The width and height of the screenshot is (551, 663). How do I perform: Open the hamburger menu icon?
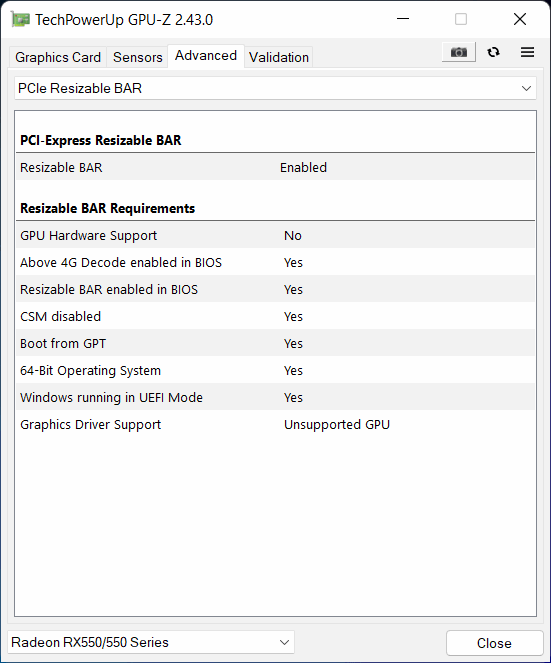527,52
